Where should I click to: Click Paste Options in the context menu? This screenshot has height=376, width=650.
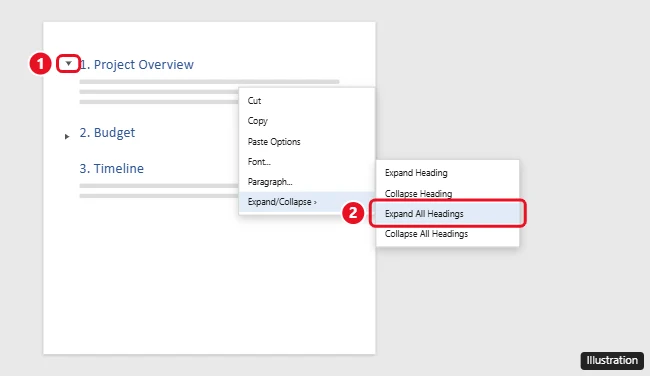(307, 141)
